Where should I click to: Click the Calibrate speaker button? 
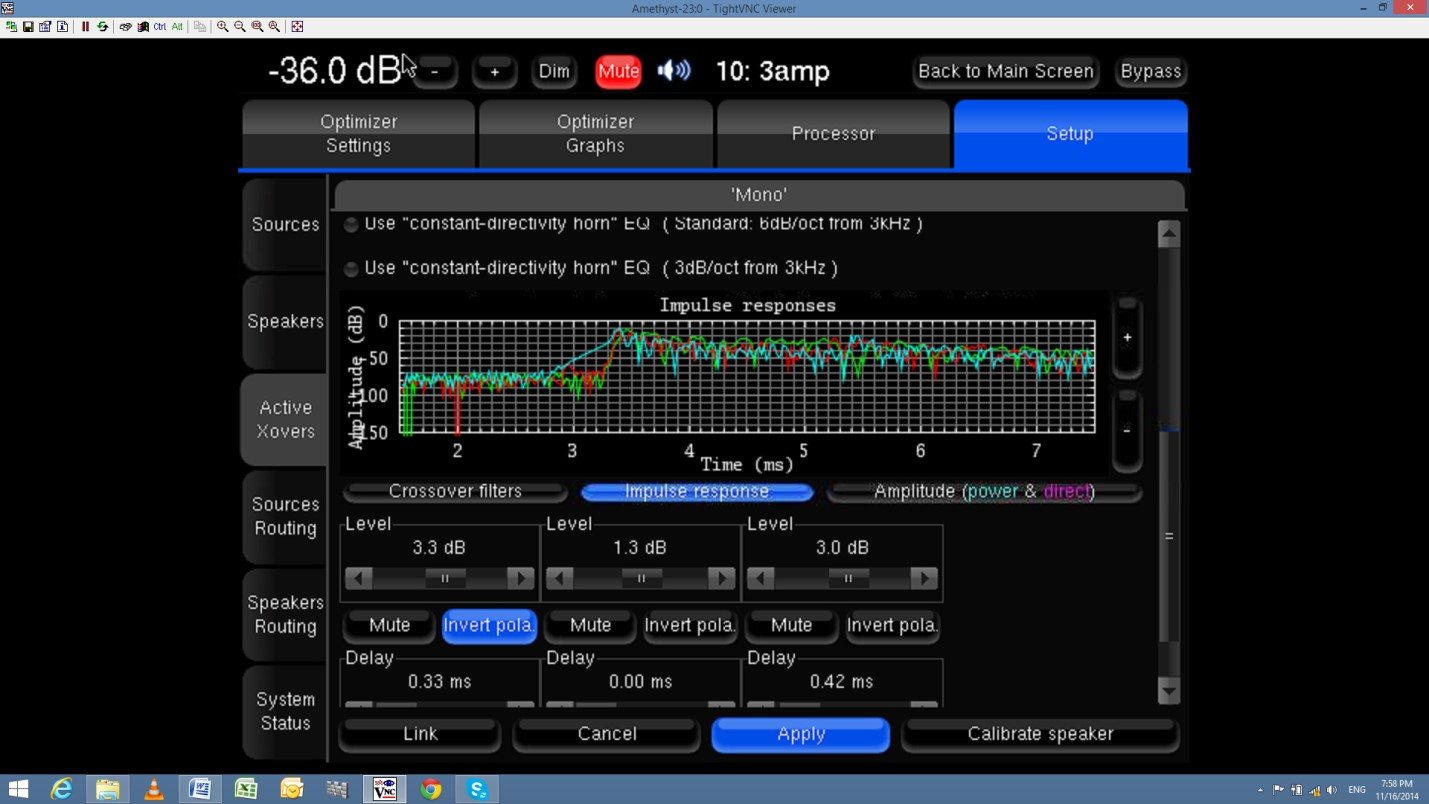(x=1040, y=734)
